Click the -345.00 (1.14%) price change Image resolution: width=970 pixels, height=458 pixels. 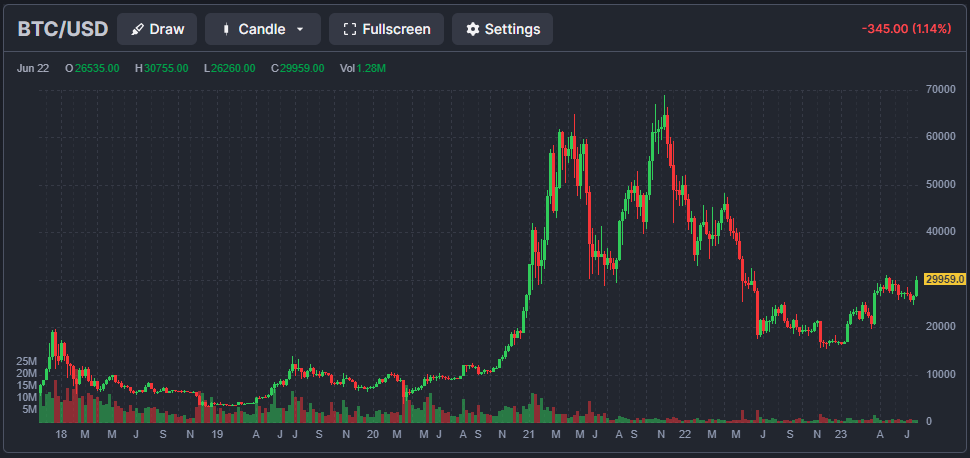906,28
